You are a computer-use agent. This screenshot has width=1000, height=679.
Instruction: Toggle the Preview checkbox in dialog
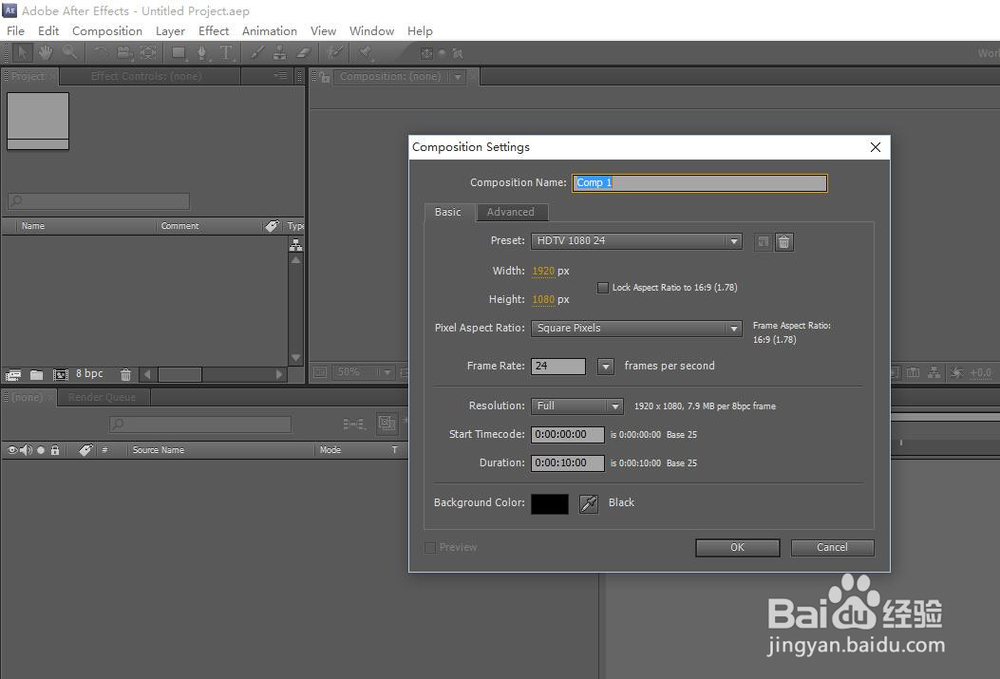(430, 548)
